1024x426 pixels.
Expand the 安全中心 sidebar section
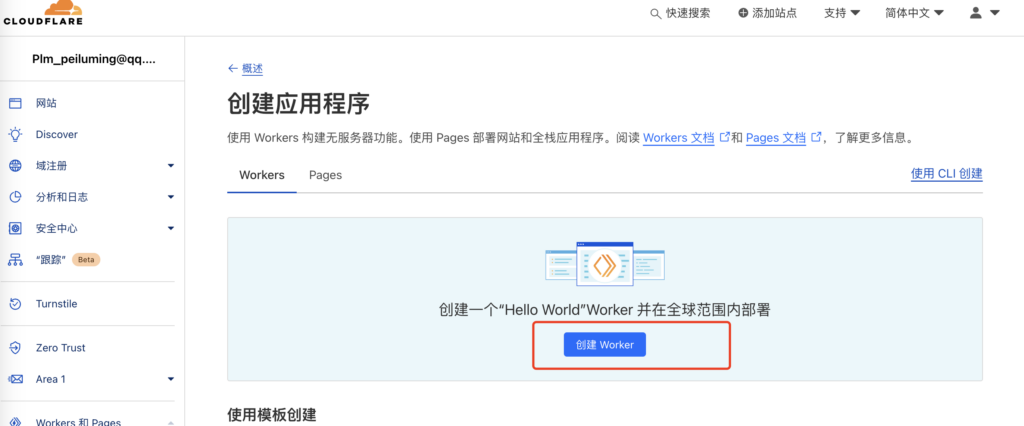pyautogui.click(x=171, y=228)
